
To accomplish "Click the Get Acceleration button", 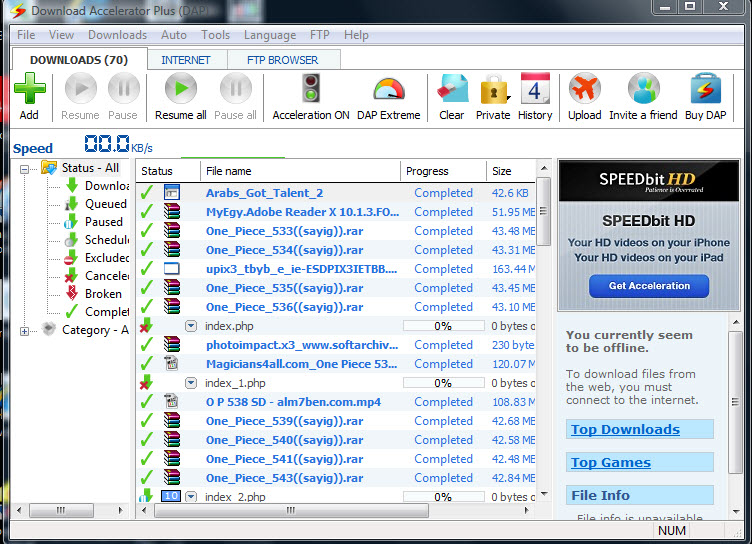I will point(649,286).
